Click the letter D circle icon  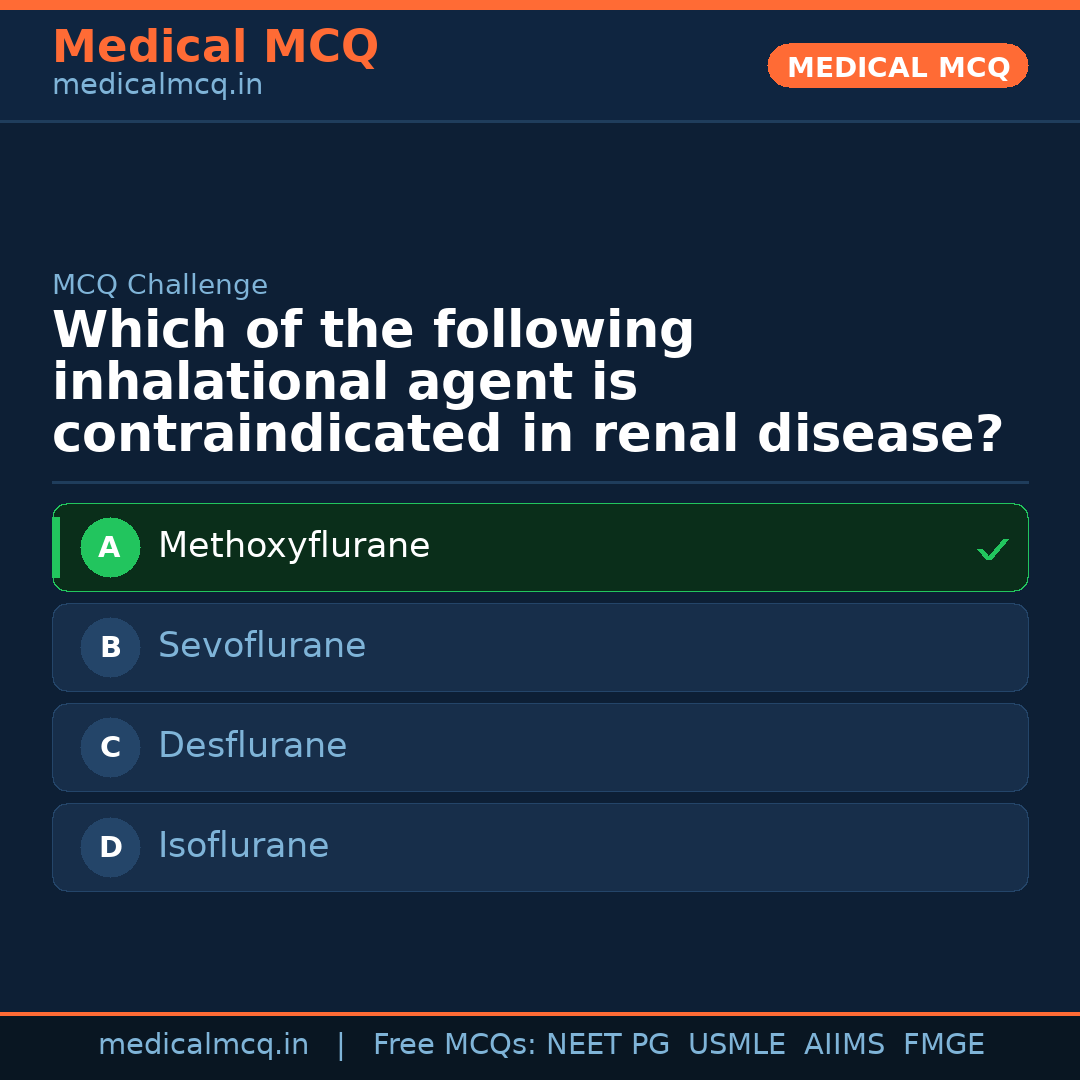[x=110, y=847]
